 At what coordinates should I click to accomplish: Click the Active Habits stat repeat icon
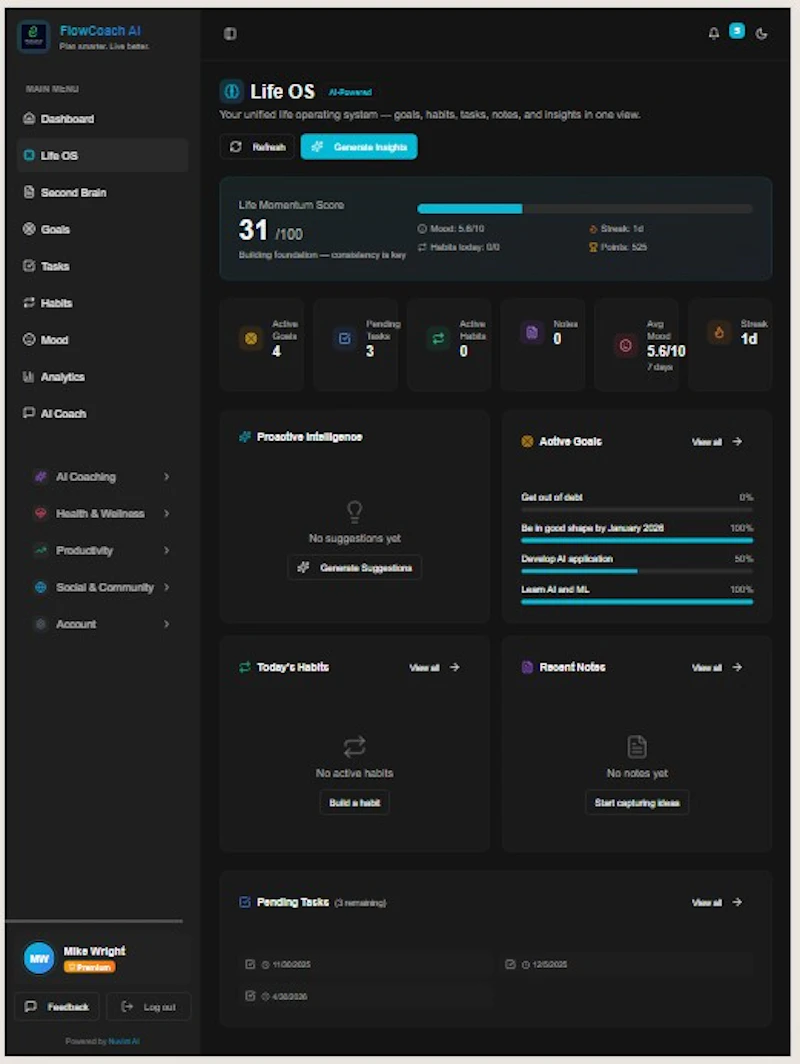tap(438, 338)
